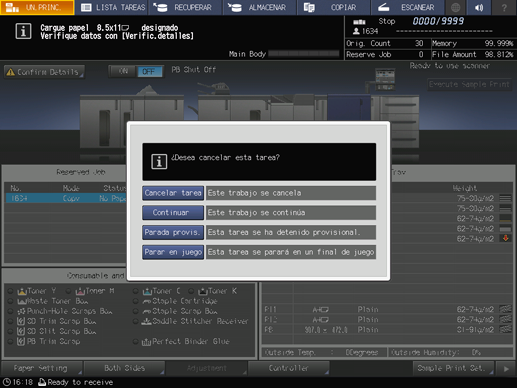Open the Both Sides menu
The width and height of the screenshot is (517, 388).
(x=124, y=368)
